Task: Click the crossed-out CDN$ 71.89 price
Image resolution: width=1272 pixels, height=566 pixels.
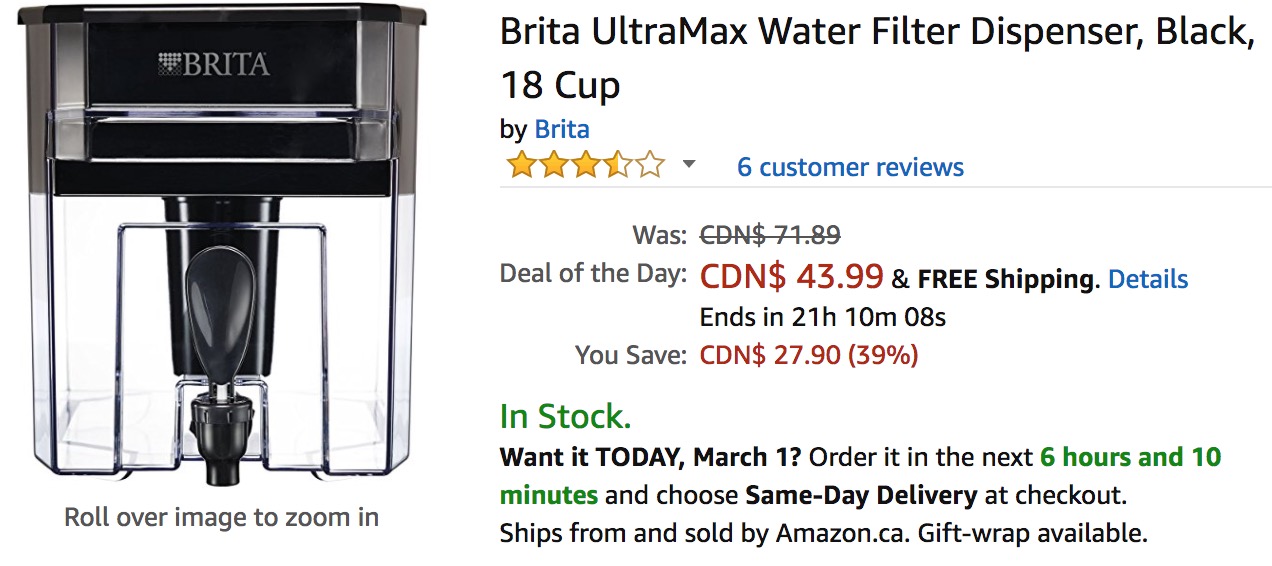Action: pos(770,235)
